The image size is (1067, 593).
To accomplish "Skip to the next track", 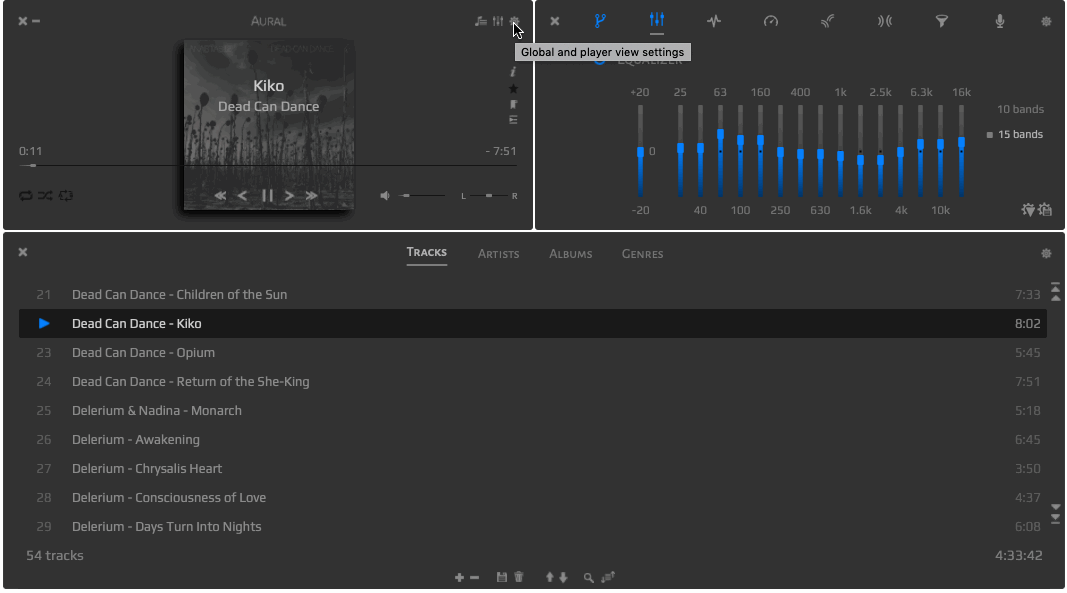I will point(312,196).
